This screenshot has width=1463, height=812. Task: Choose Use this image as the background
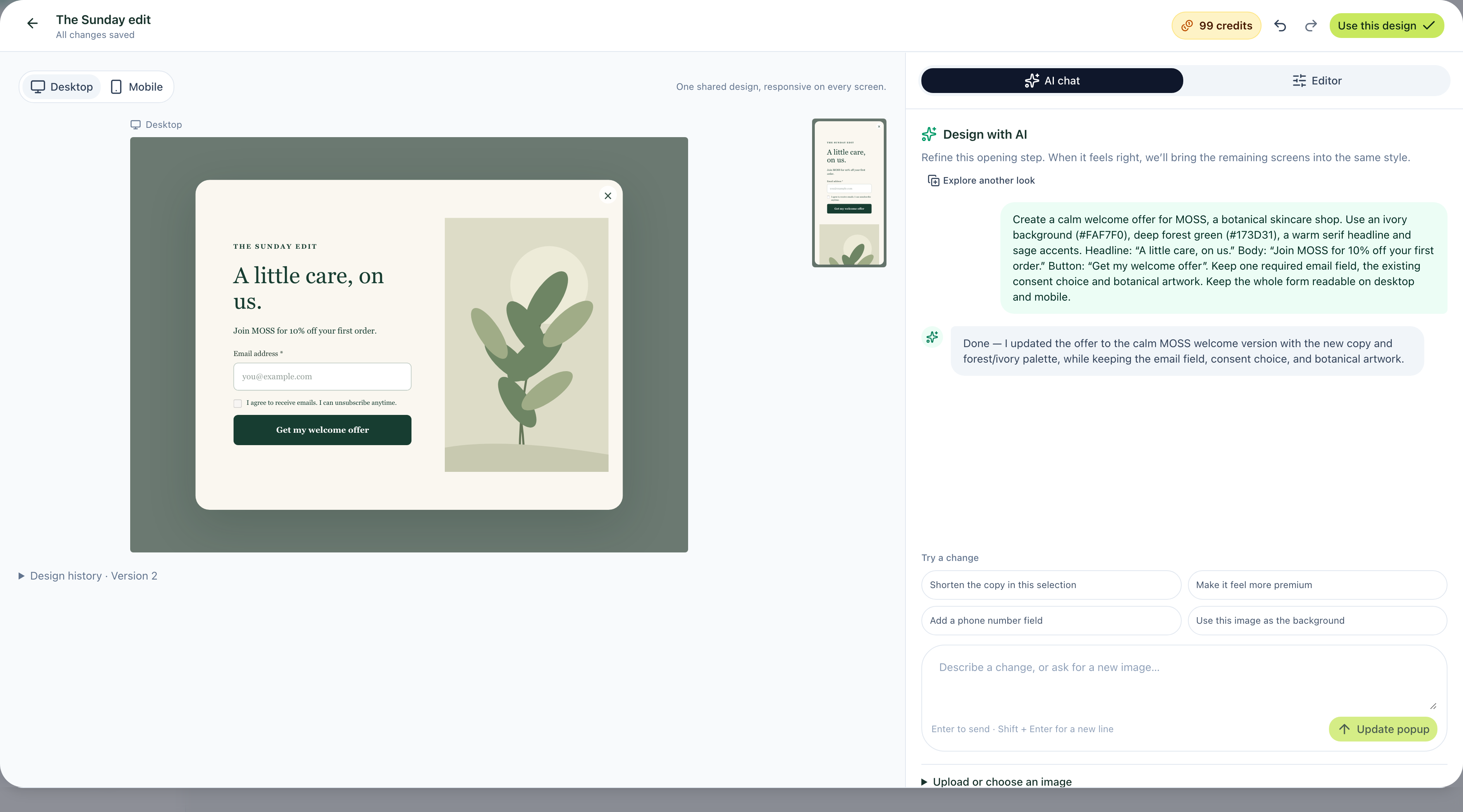click(x=1317, y=621)
